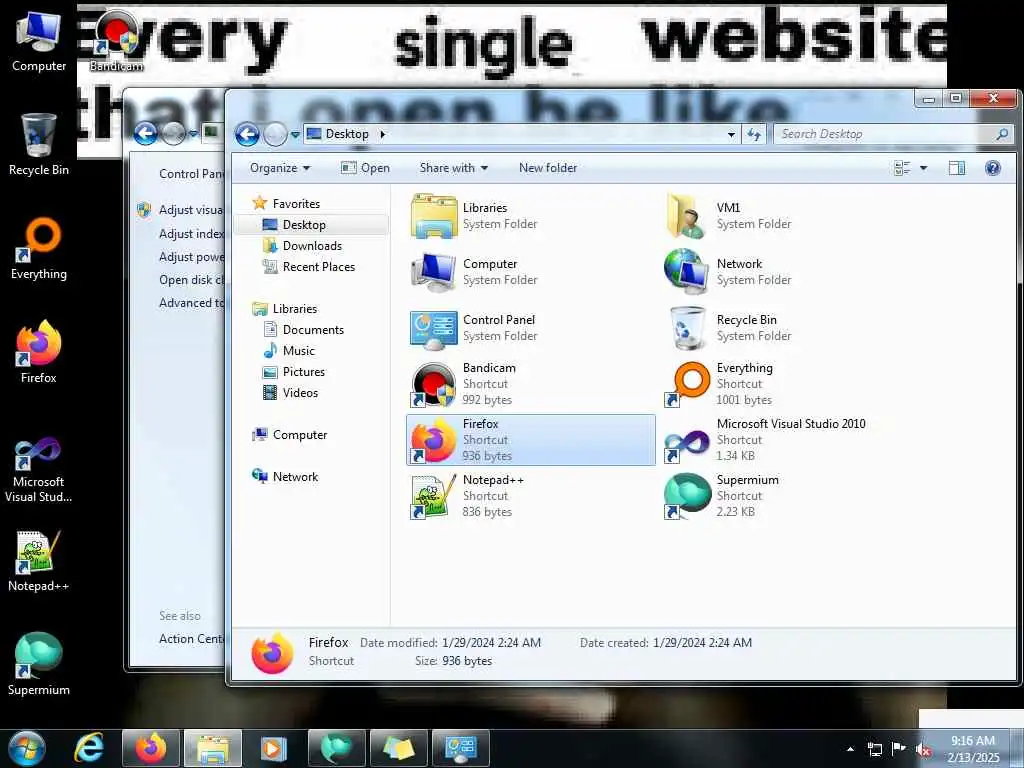Viewport: 1024px width, 768px height.
Task: Click the muted volume tray icon
Action: coord(923,750)
